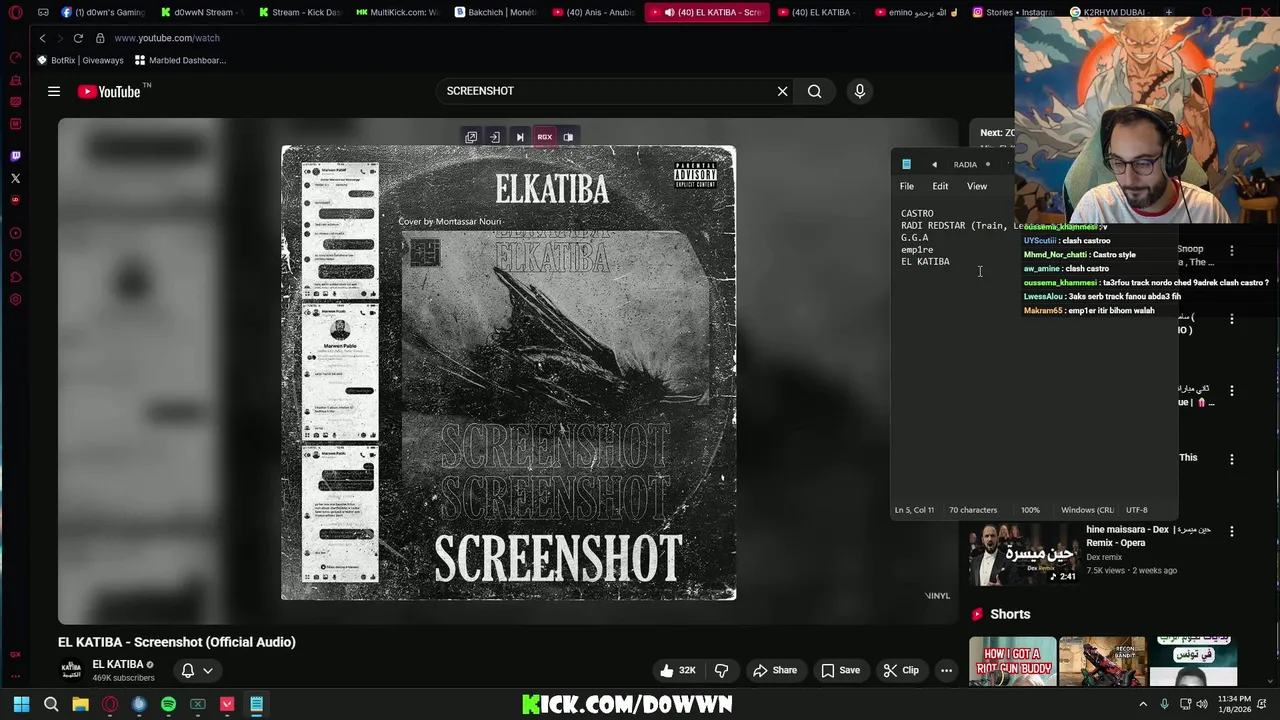1280x720 pixels.
Task: Go back with the browser back arrow
Action: [42, 38]
